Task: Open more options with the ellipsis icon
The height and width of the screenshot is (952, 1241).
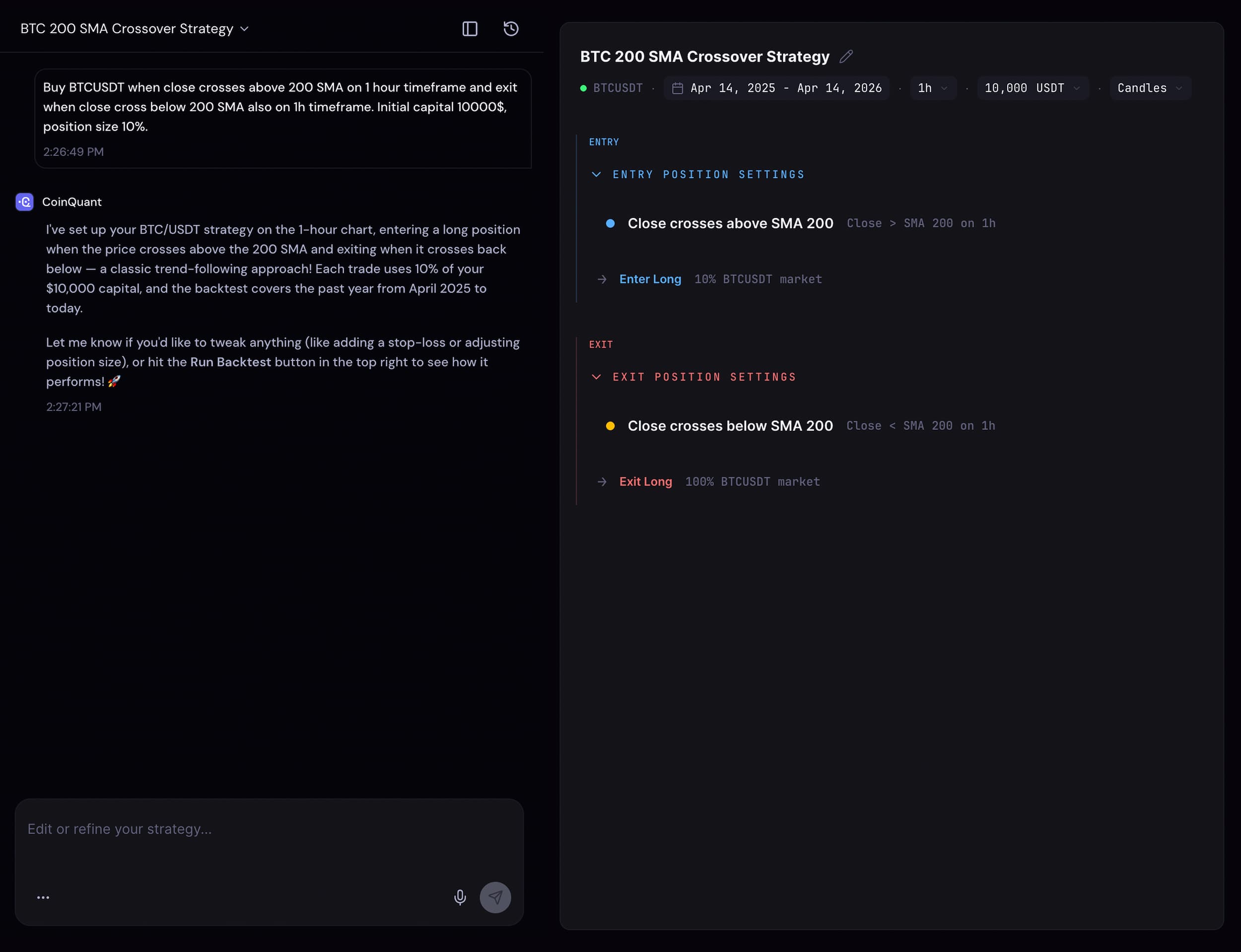Action: tap(43, 897)
